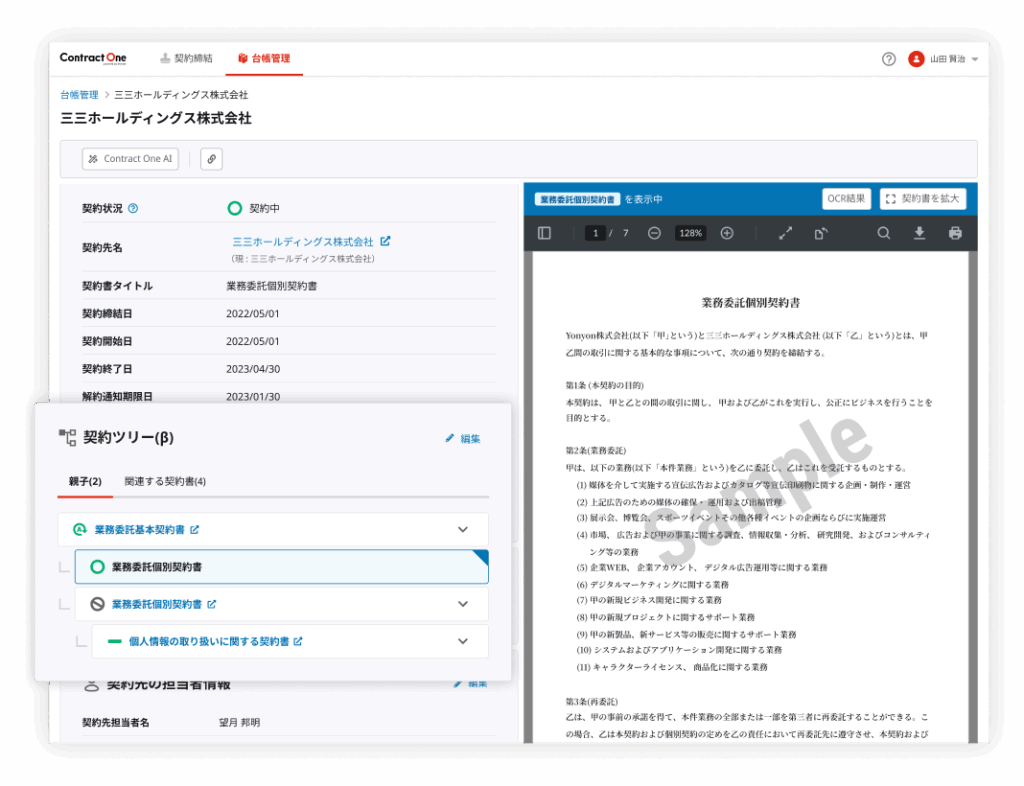Click the green renewal icon of 業務委託基本契約書
1024x786 pixels.
point(80,529)
